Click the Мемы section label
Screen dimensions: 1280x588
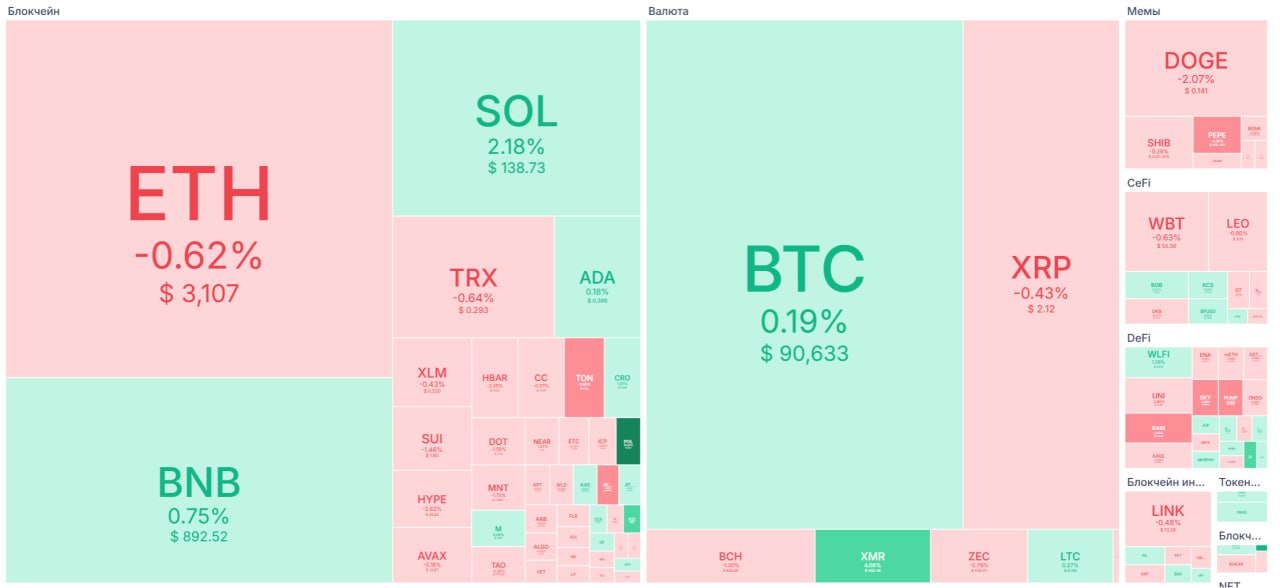pos(1143,11)
